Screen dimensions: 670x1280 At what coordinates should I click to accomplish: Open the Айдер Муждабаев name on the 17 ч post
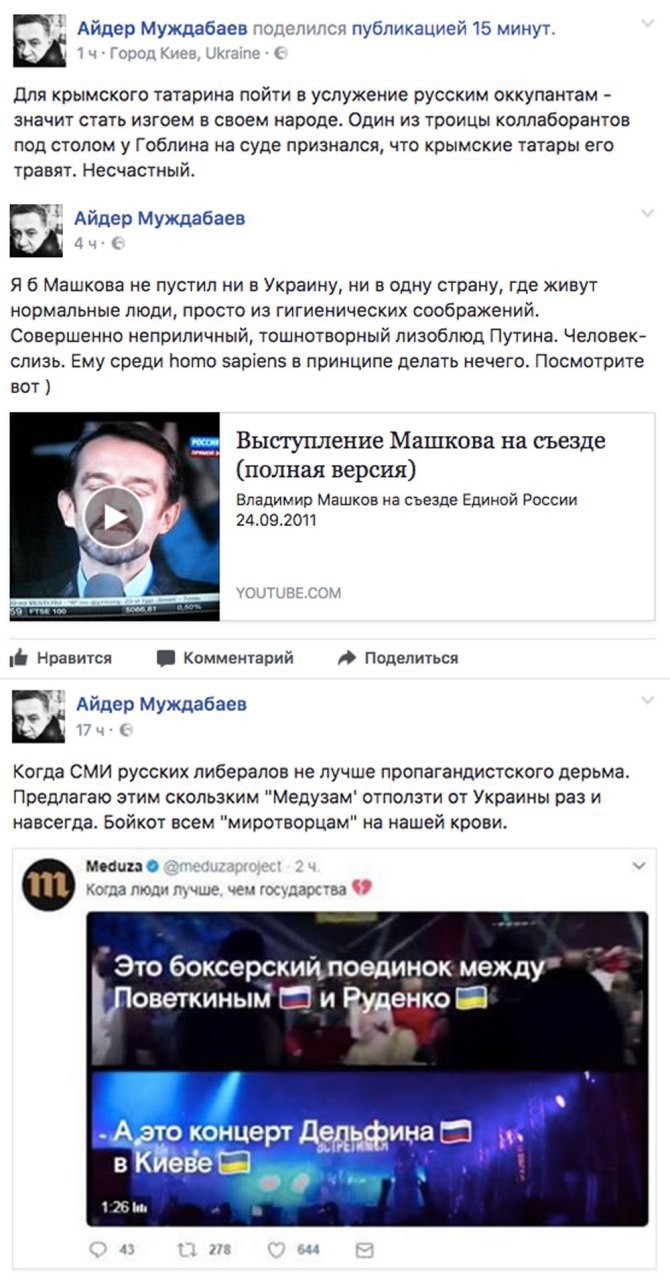pos(161,704)
